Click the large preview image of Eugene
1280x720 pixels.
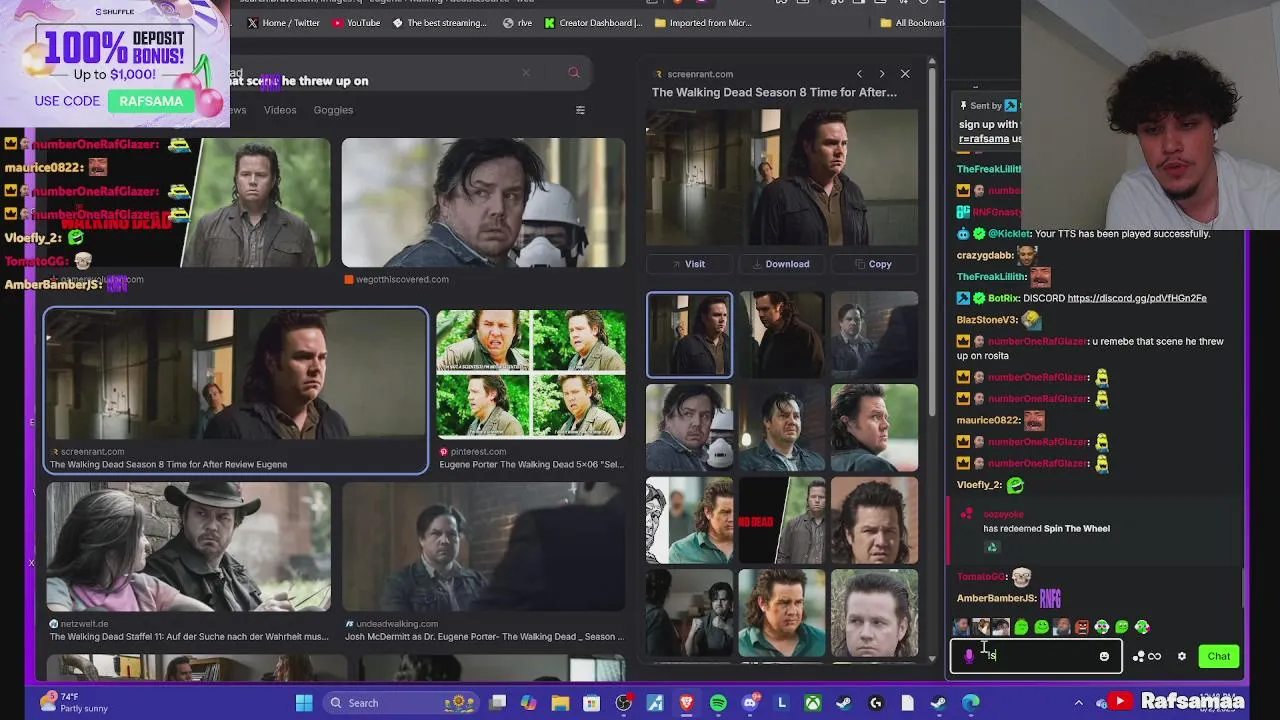pyautogui.click(x=782, y=177)
